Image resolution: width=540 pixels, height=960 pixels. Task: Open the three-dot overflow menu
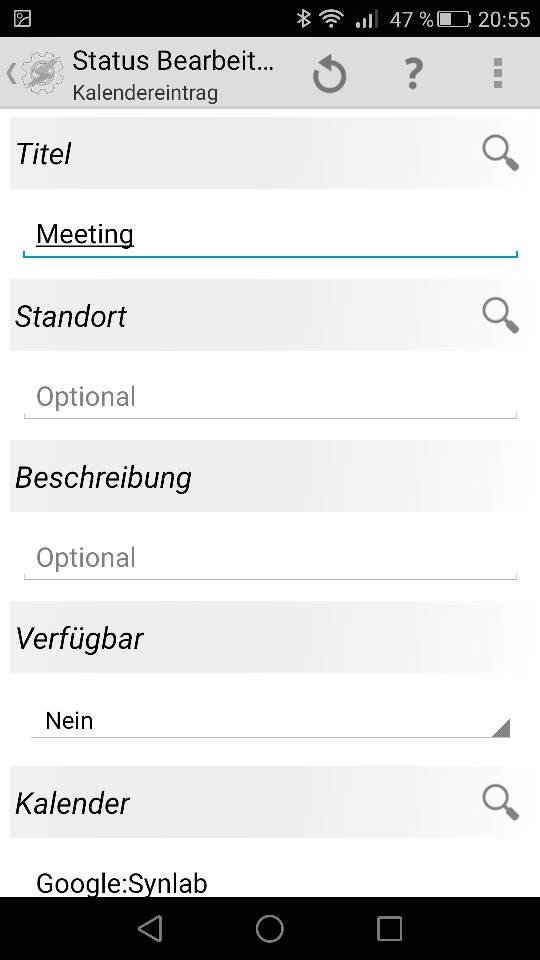pyautogui.click(x=498, y=73)
